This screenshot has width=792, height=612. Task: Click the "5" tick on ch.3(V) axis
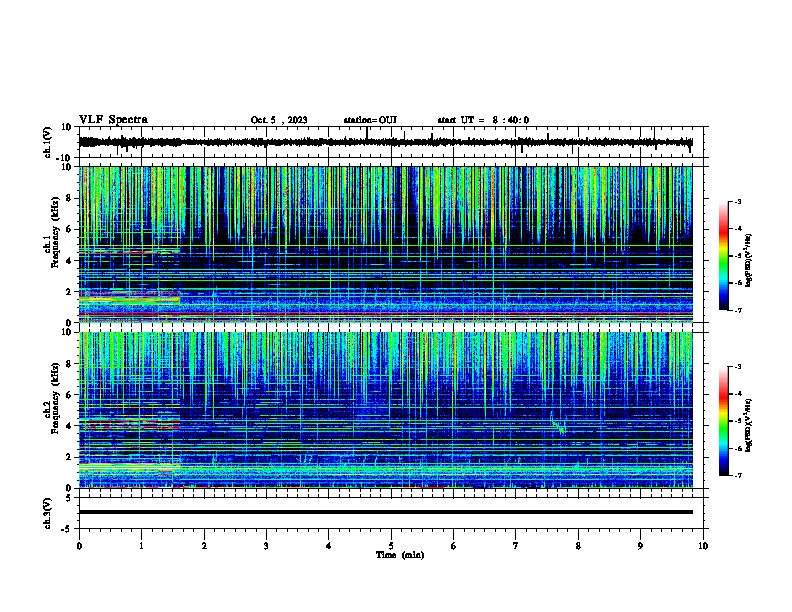coord(69,497)
